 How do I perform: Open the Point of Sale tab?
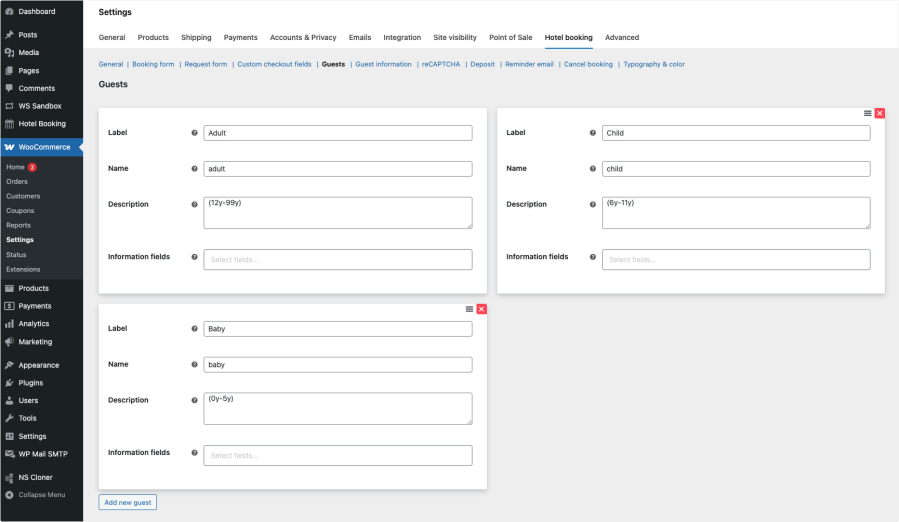(x=510, y=37)
